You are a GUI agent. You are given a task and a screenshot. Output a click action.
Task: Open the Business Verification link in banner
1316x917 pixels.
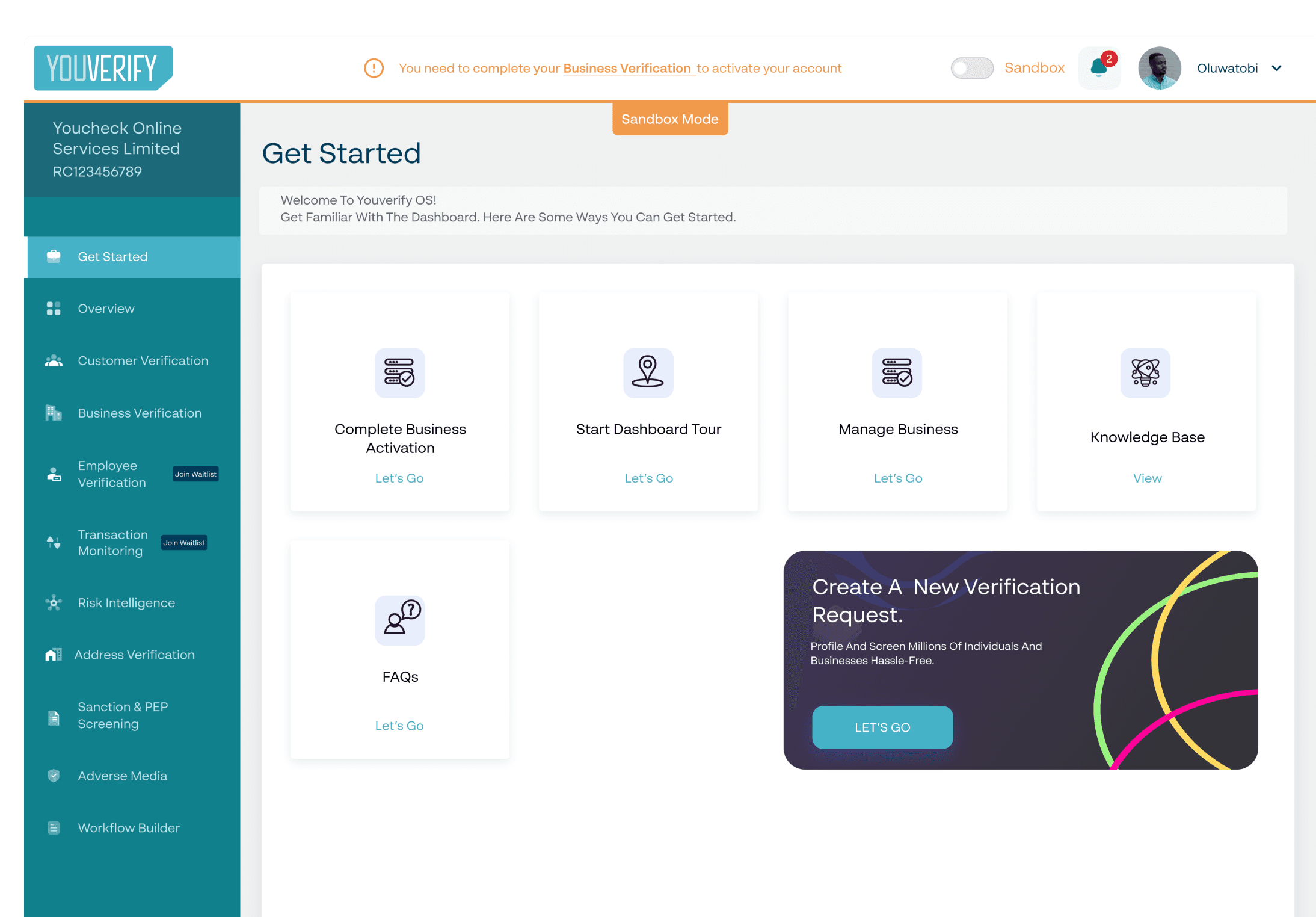pyautogui.click(x=627, y=69)
